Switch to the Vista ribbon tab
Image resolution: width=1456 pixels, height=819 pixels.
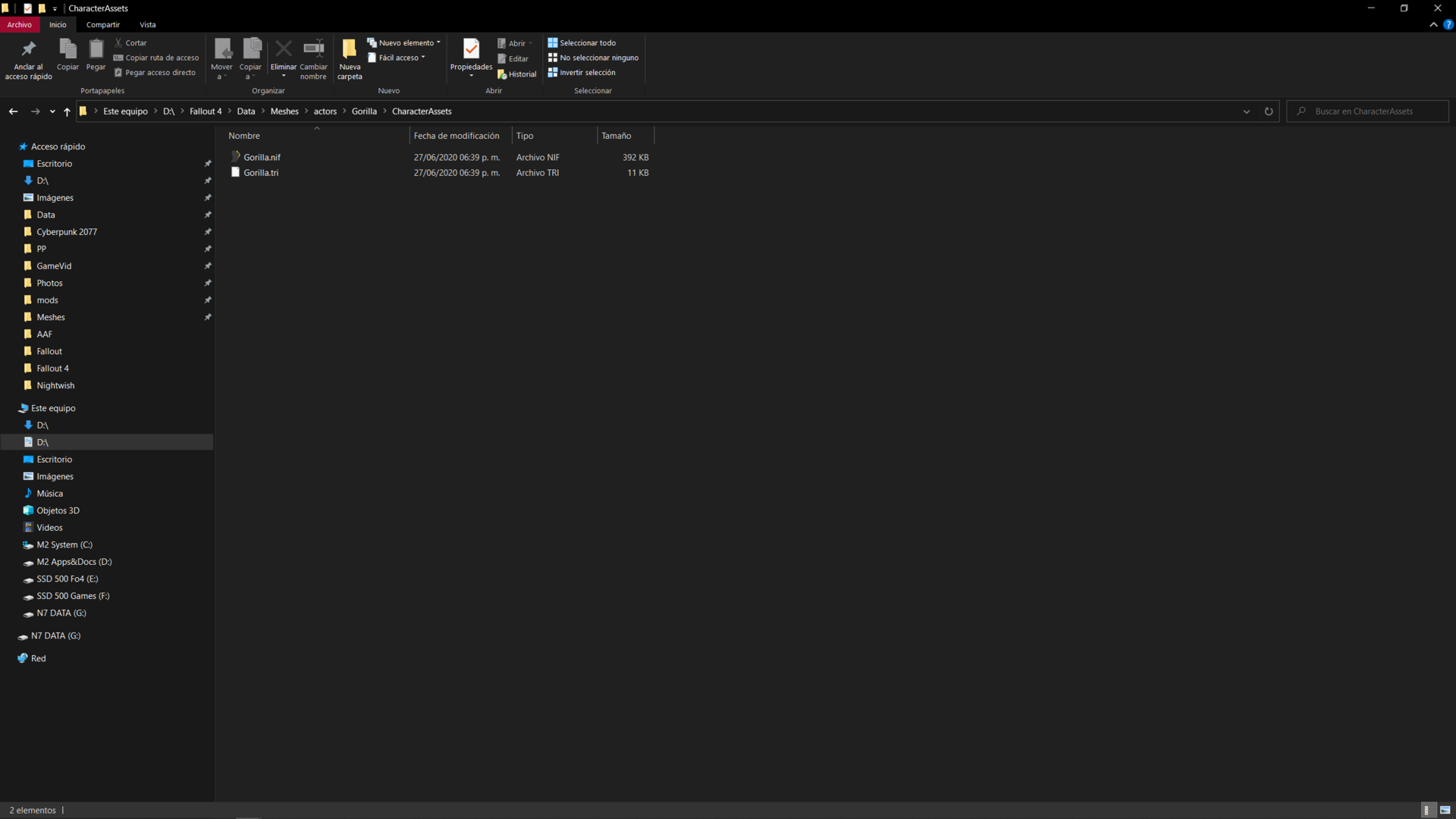(x=148, y=24)
